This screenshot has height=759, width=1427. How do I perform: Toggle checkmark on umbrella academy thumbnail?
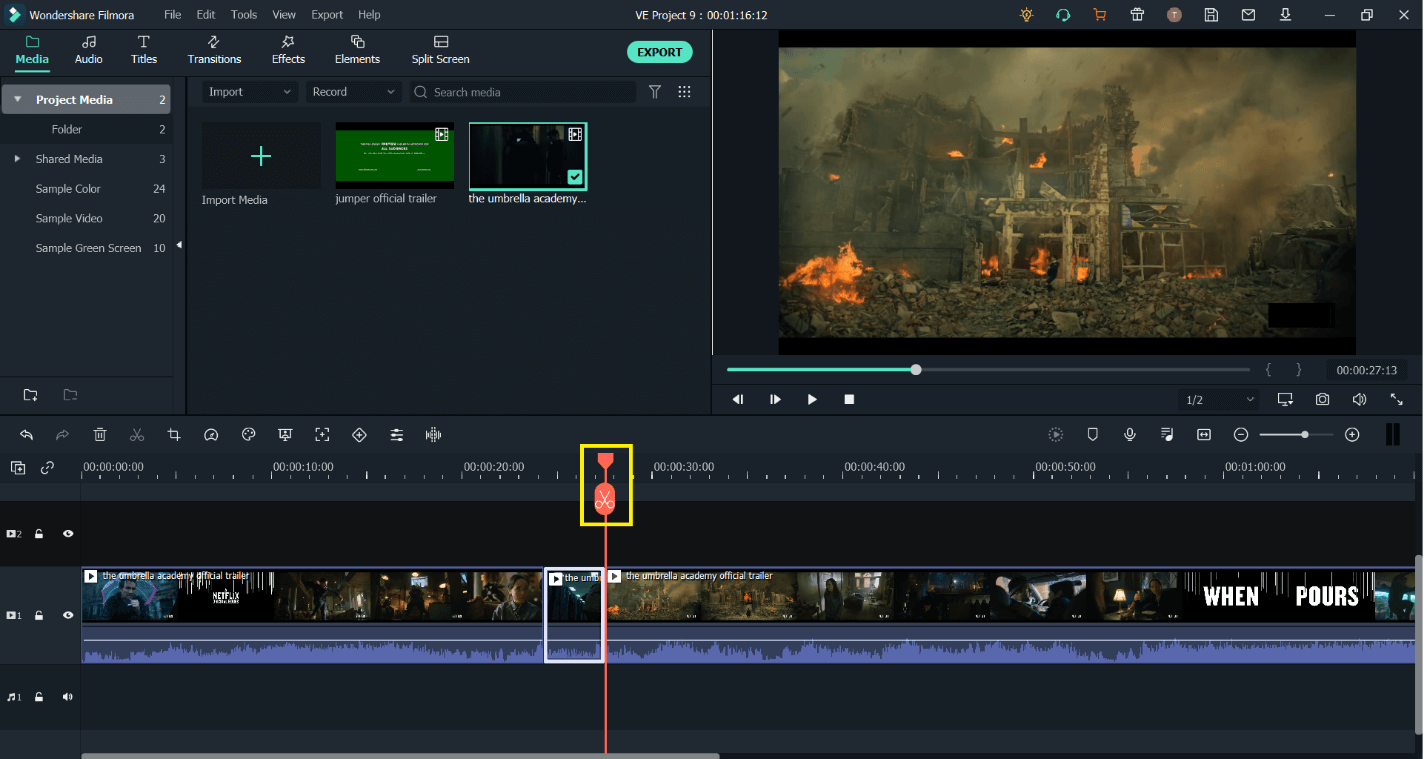(x=575, y=177)
